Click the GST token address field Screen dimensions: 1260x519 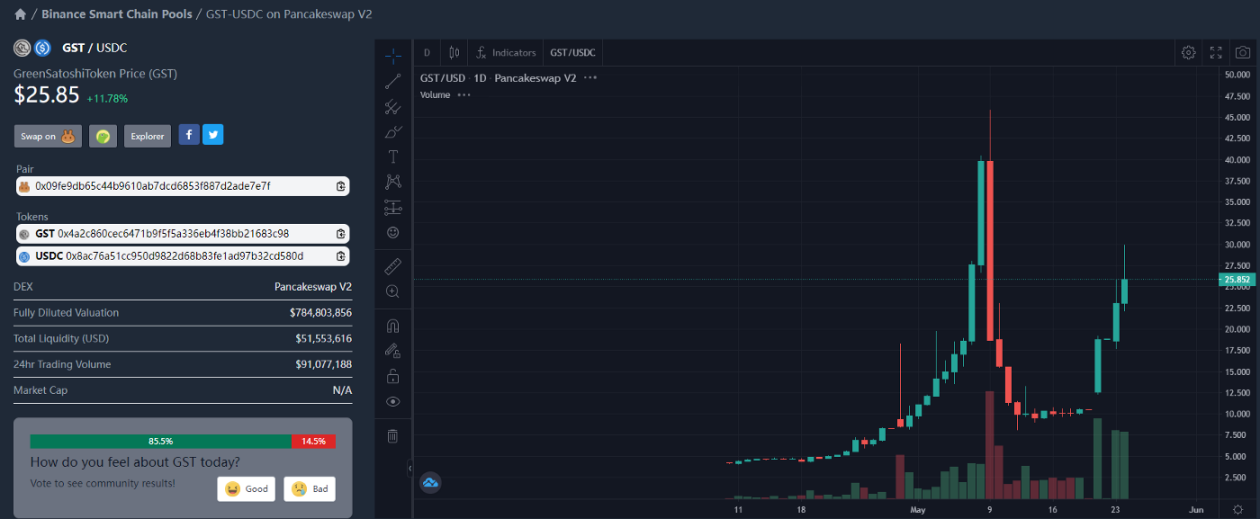coord(182,233)
